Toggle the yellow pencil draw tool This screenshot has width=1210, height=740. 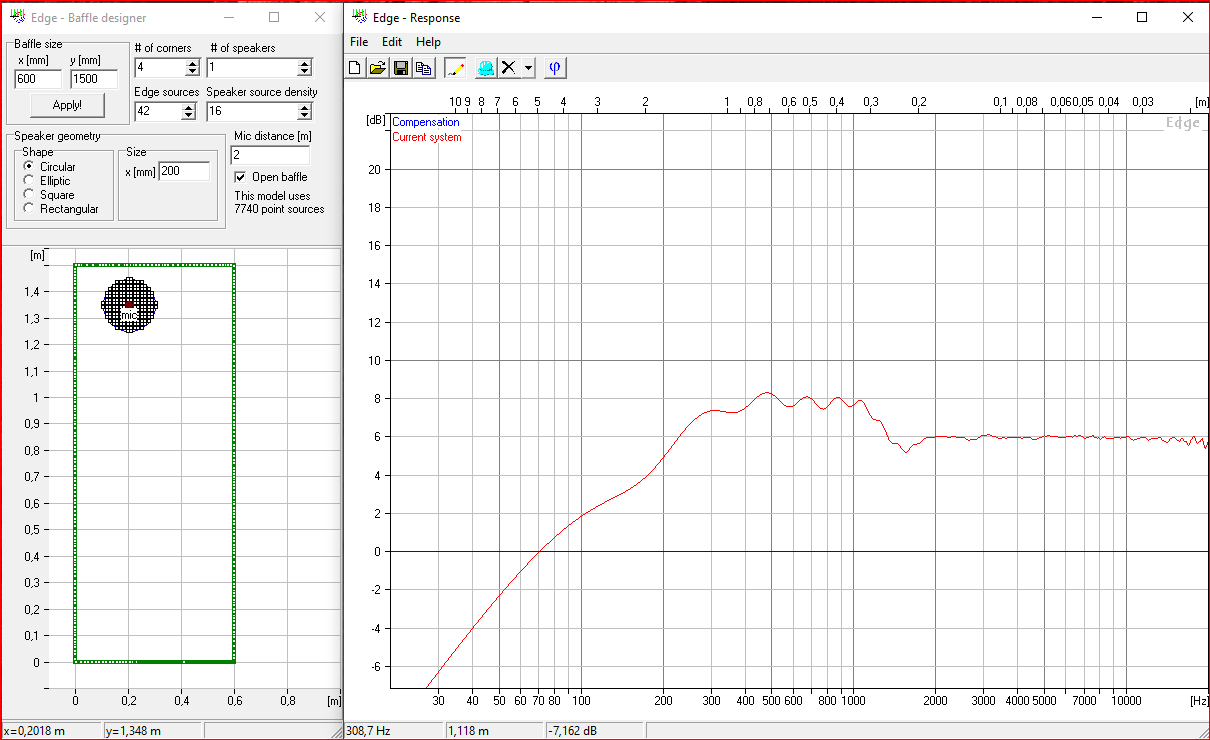(455, 68)
